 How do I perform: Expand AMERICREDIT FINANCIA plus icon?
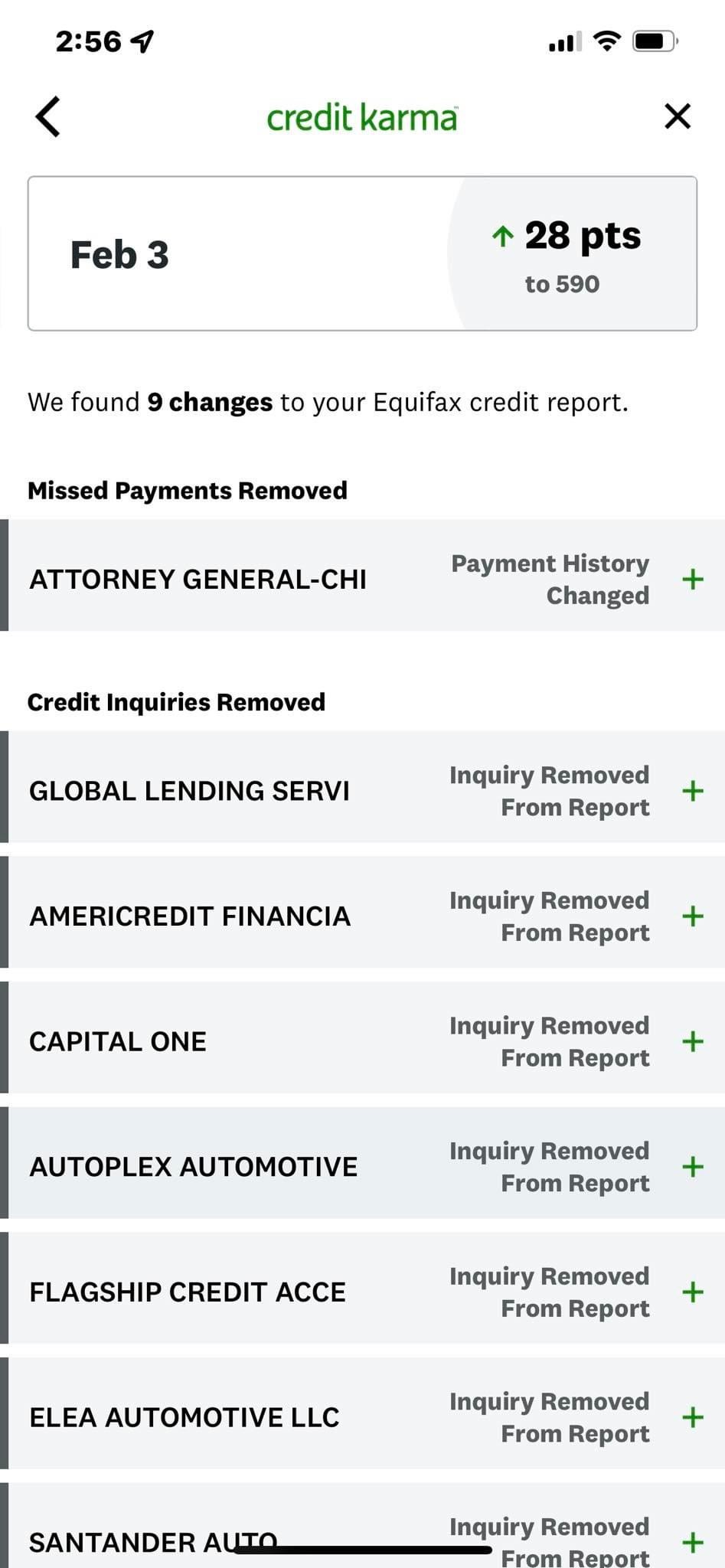[693, 916]
